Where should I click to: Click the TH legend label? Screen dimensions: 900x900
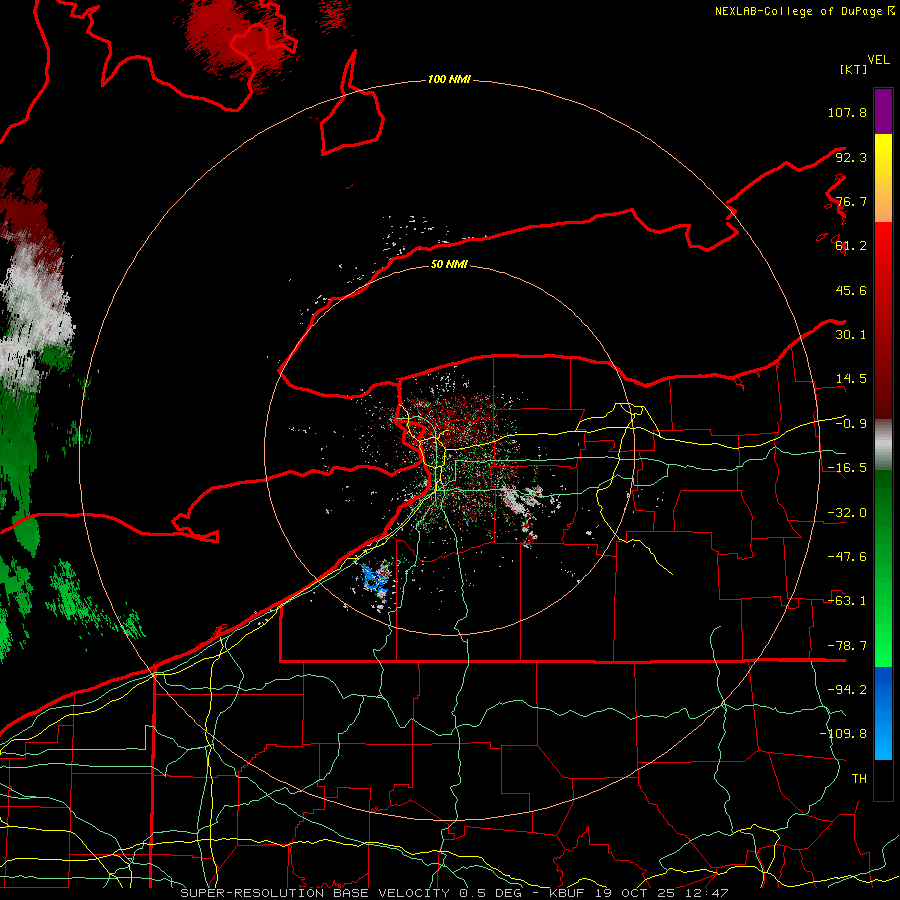pyautogui.click(x=859, y=779)
